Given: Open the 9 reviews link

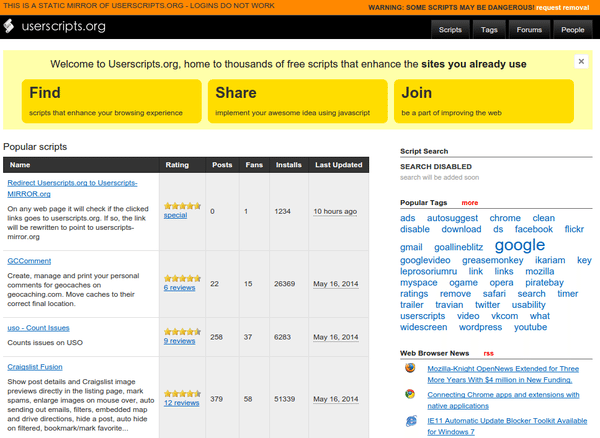Looking at the screenshot, I should [x=179, y=341].
